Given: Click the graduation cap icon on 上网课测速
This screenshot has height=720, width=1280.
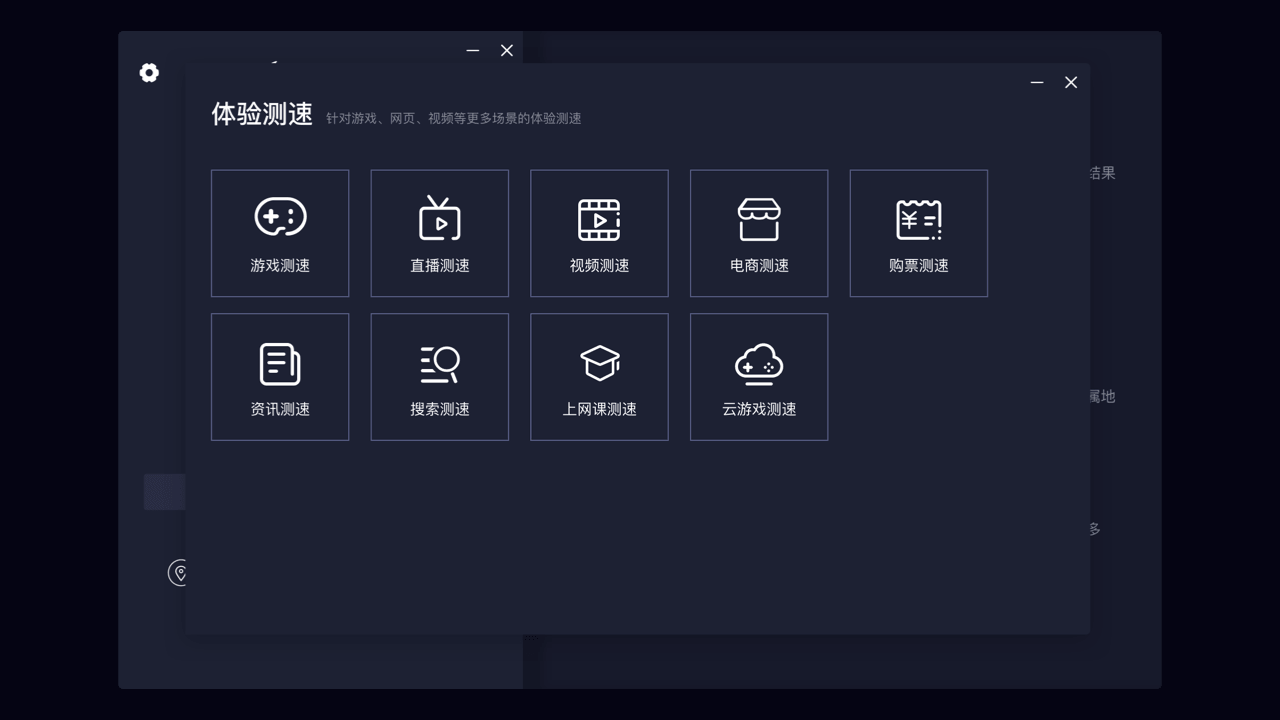Looking at the screenshot, I should coord(599,363).
